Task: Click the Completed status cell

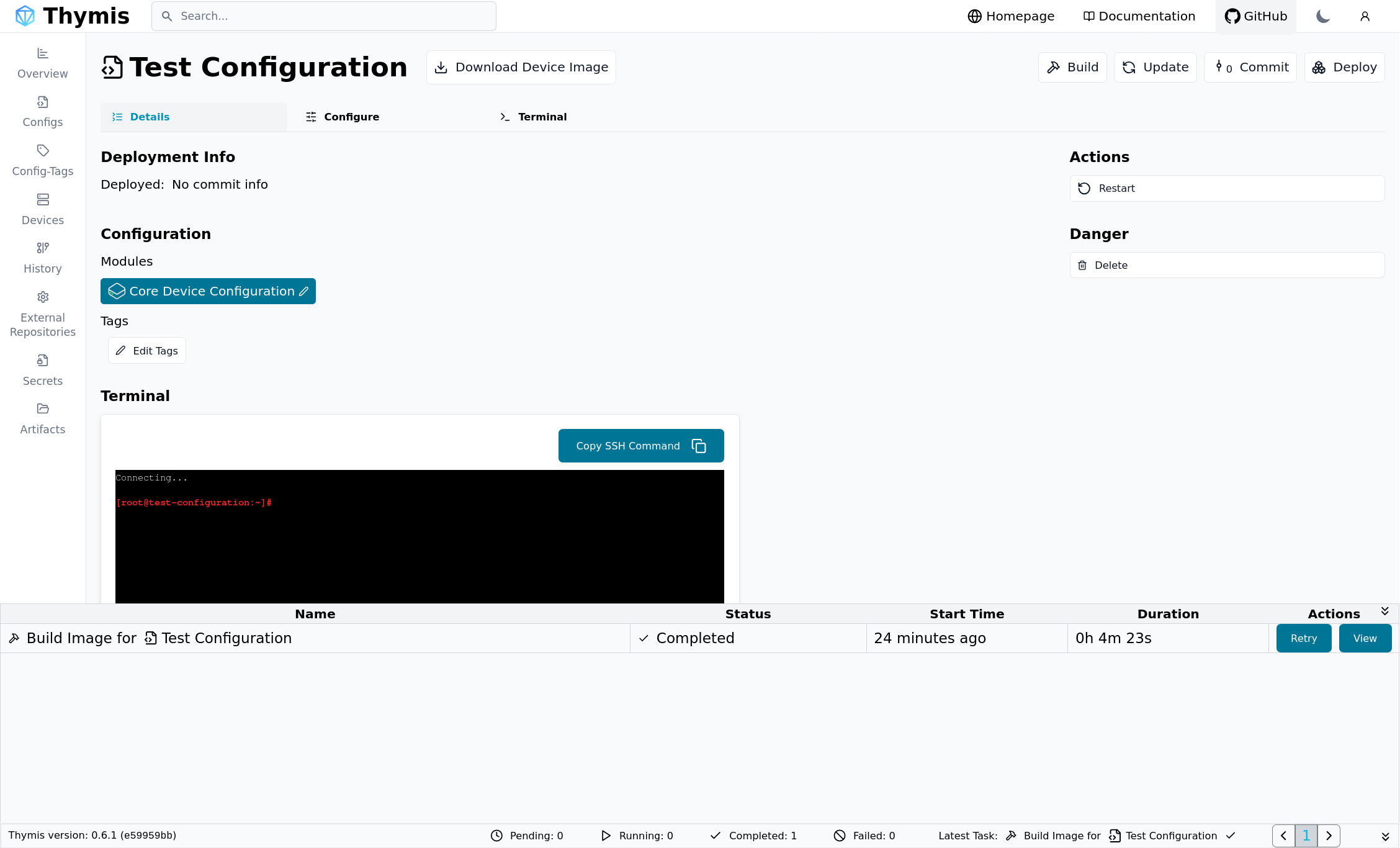Action: (x=748, y=638)
